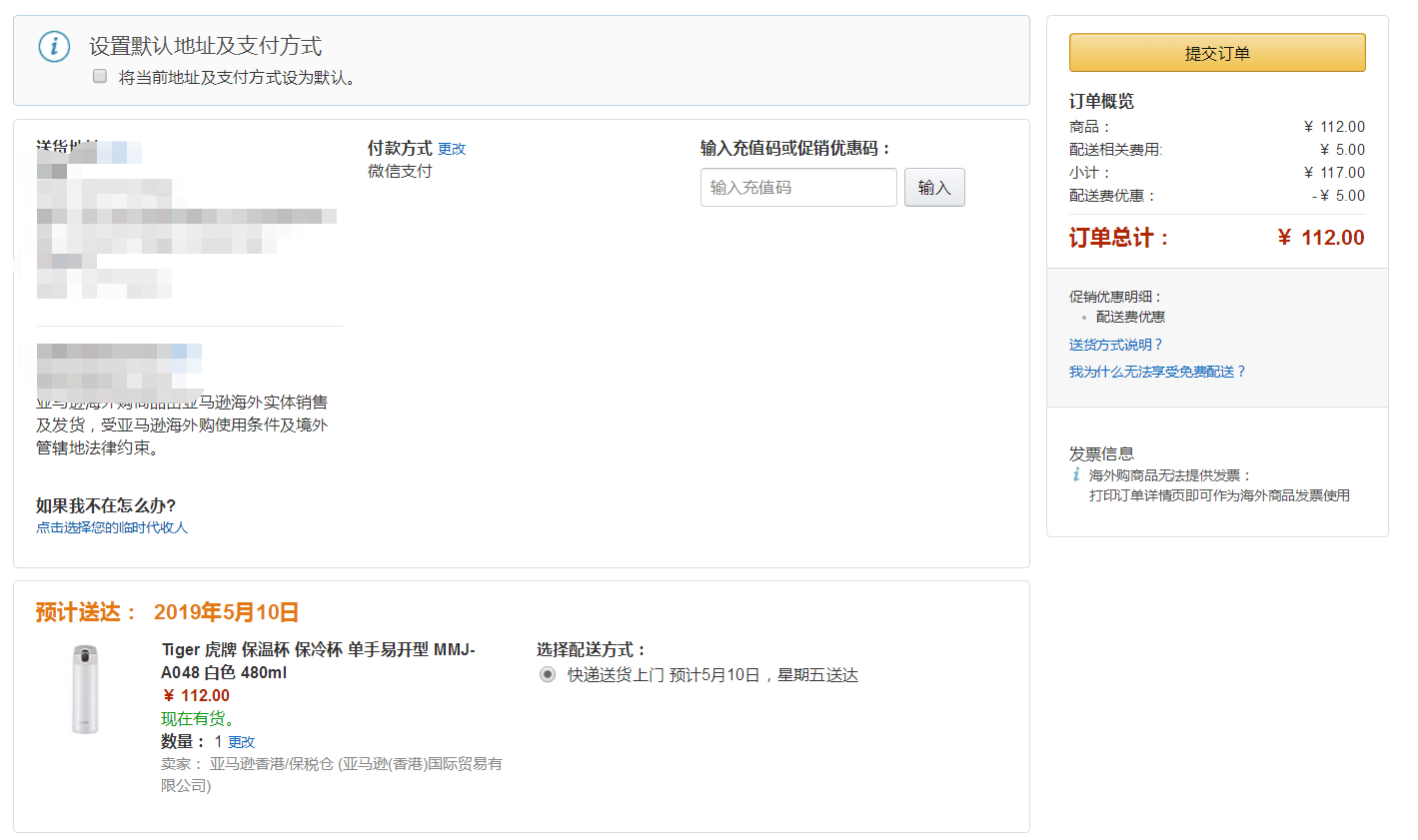Click the seller text 亚马逊香港/保税仓
1418x840 pixels.
point(332,774)
